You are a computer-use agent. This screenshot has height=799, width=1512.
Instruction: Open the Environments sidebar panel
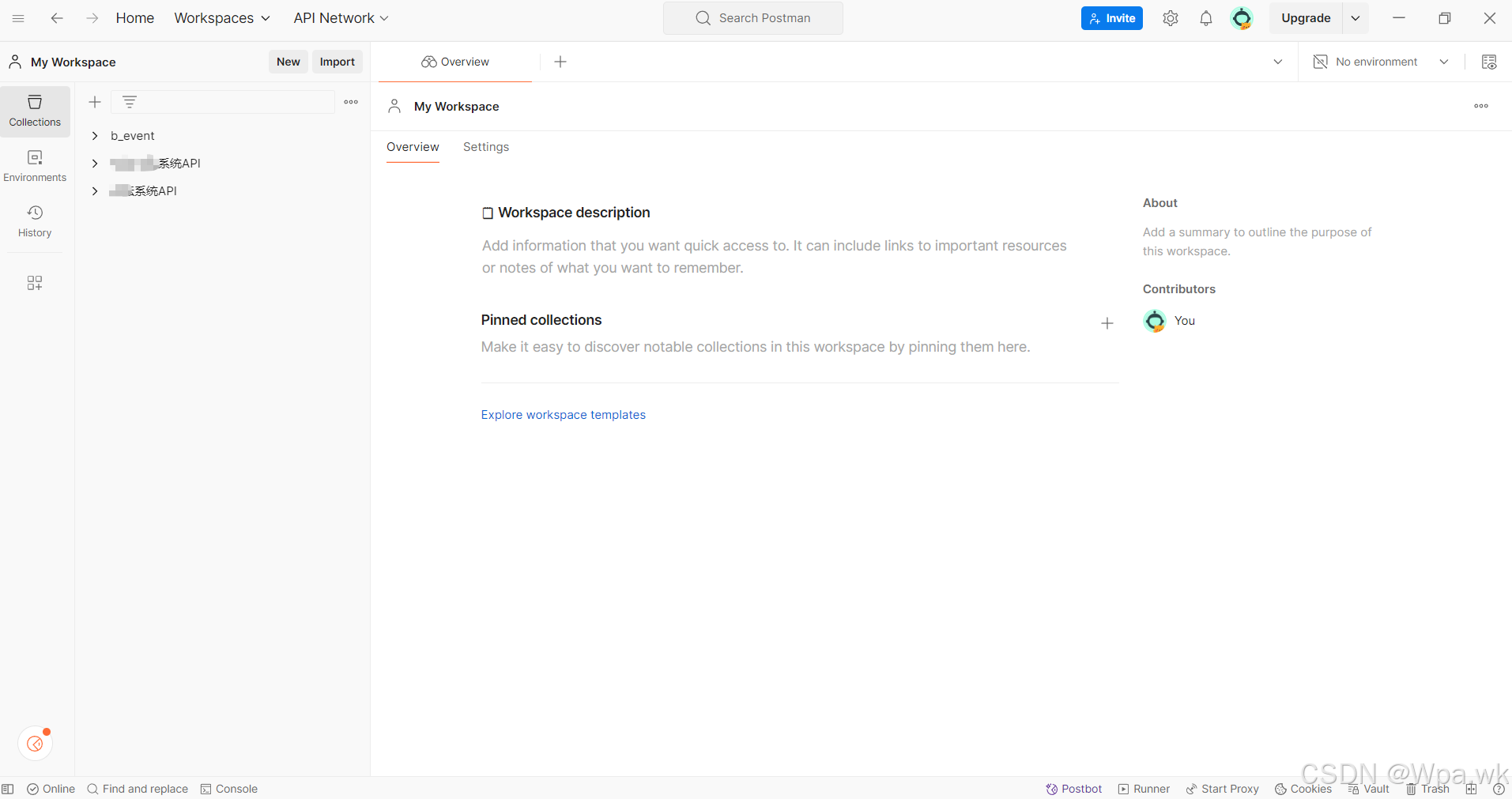pyautogui.click(x=35, y=167)
